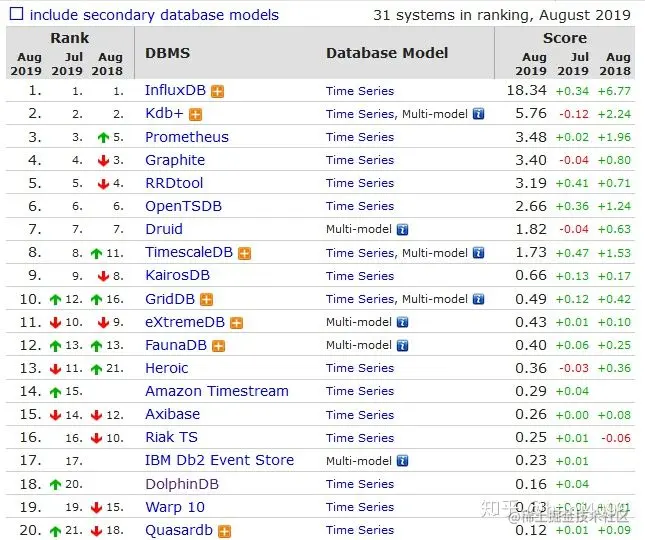Open the eXtremeDB link
This screenshot has width=645, height=540.
(185, 322)
